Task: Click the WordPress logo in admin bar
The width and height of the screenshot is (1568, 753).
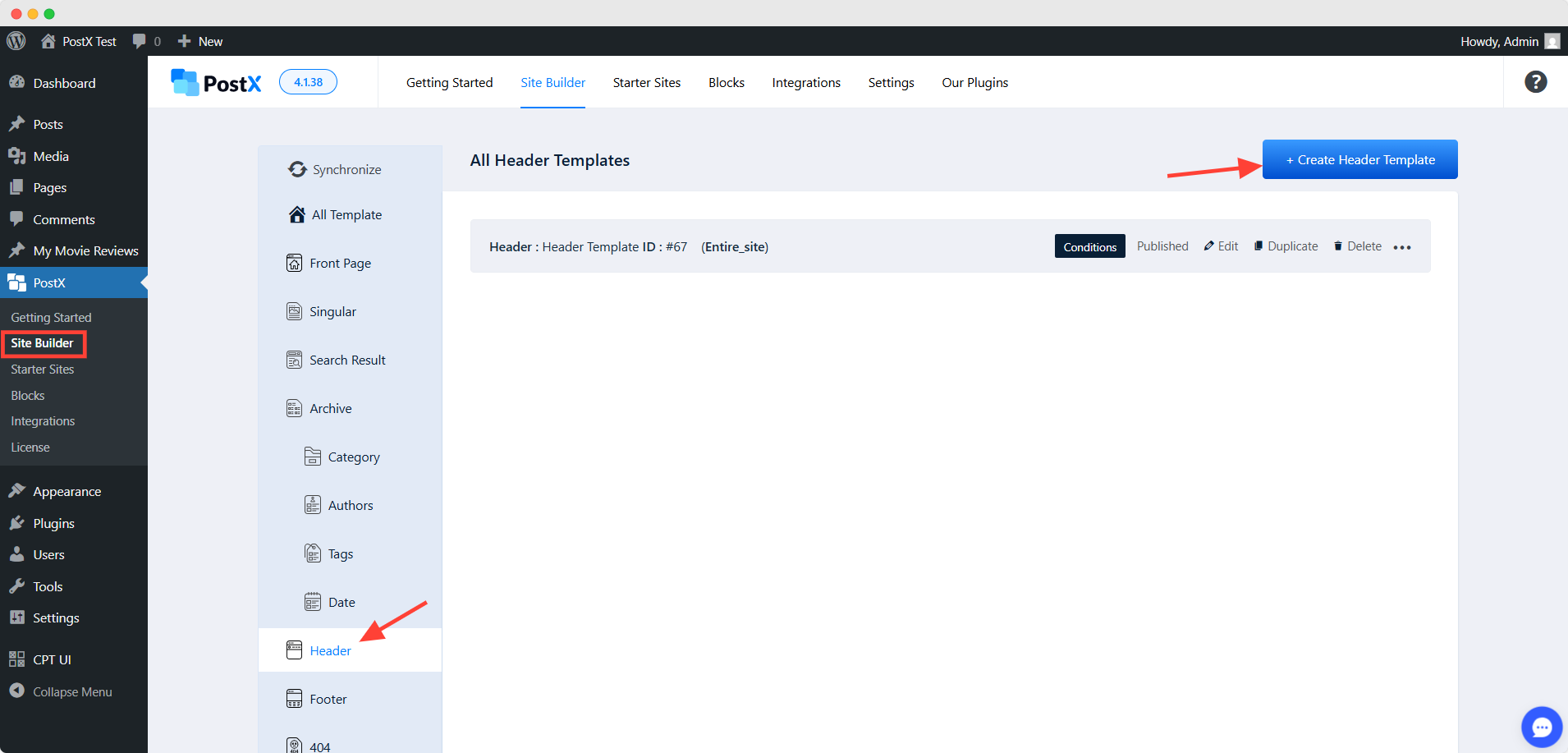Action: click(x=16, y=41)
